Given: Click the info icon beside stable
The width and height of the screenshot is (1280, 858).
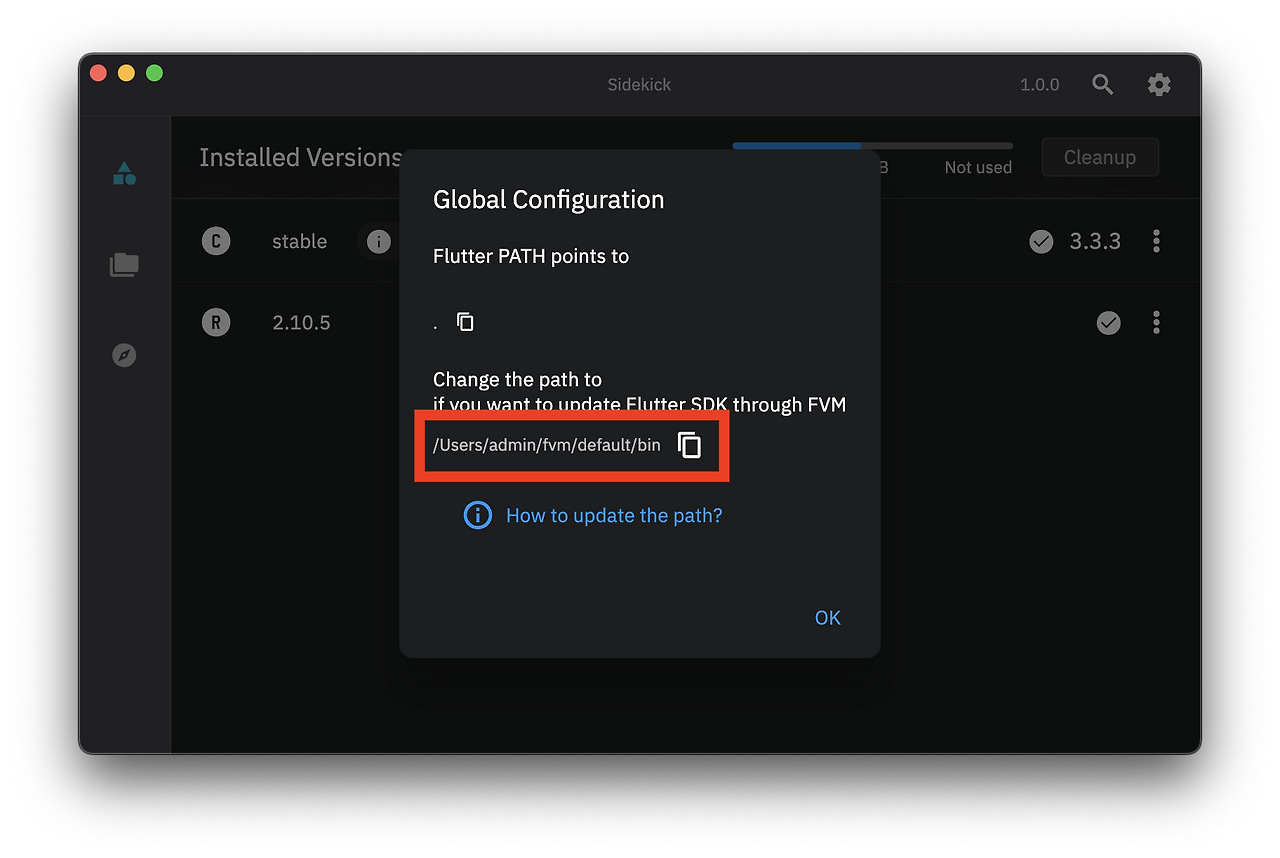Looking at the screenshot, I should (x=378, y=241).
